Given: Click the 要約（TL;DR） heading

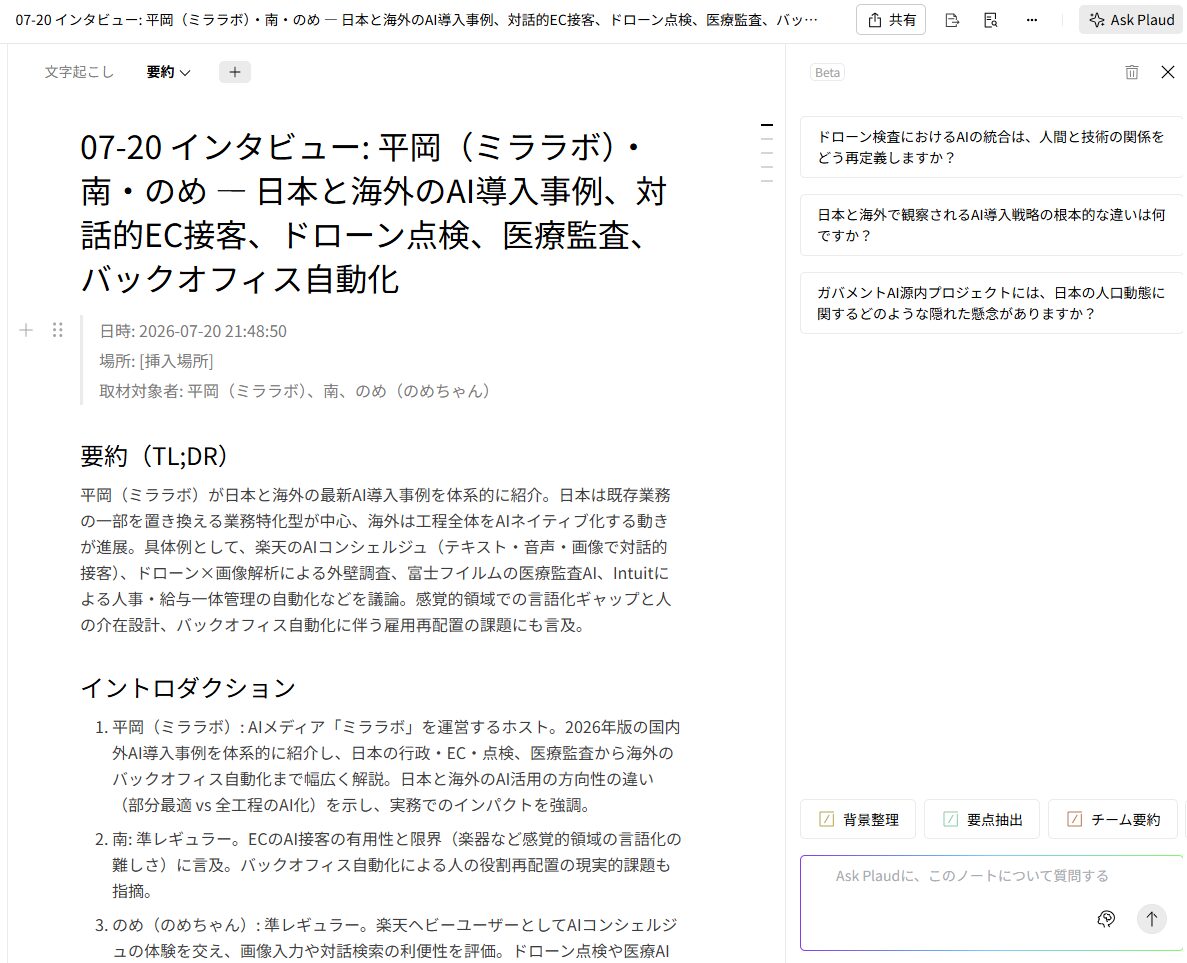Looking at the screenshot, I should (154, 457).
